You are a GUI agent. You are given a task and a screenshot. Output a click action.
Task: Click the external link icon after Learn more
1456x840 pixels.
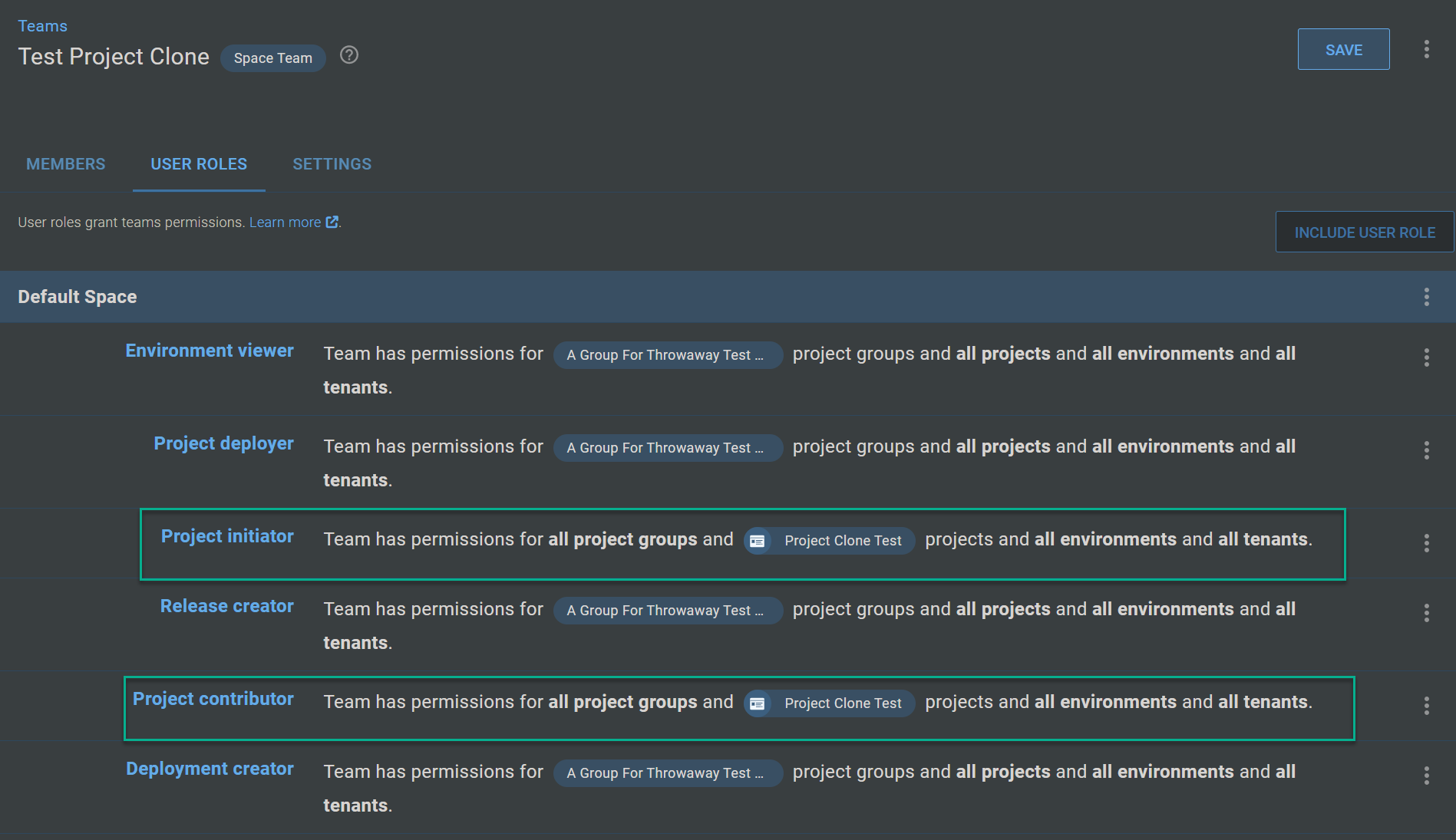332,221
